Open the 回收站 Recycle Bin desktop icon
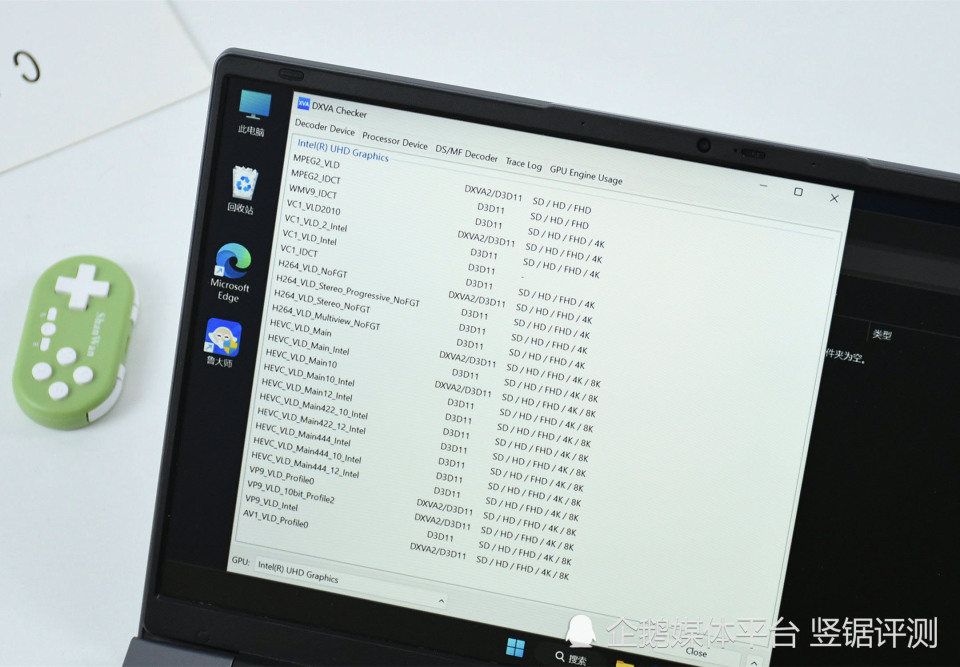Screen dimensions: 960x667 pyautogui.click(x=242, y=190)
